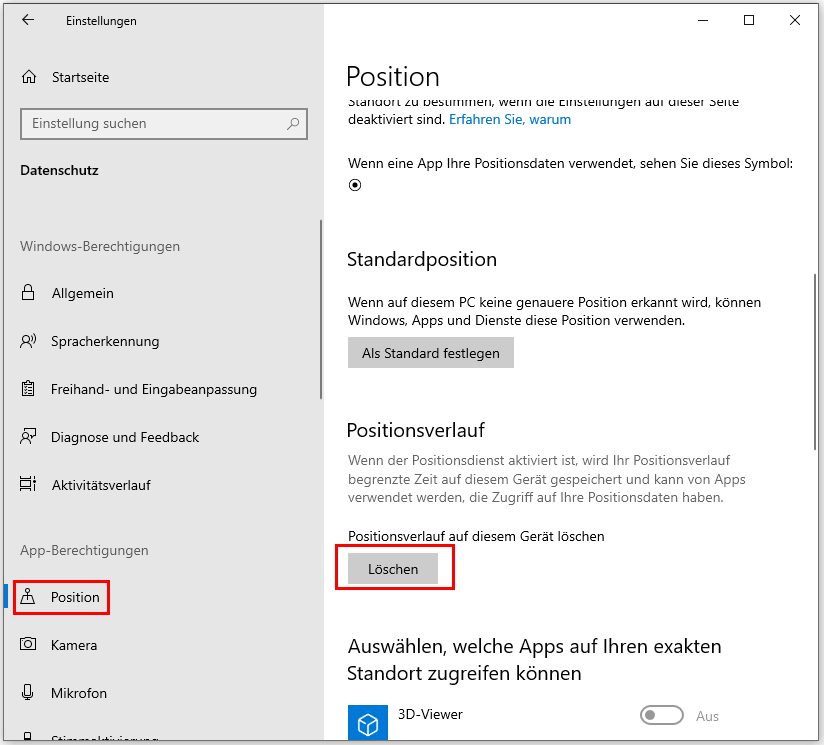Viewport: 824px width, 745px height.
Task: Click the sidebar vertical scrollbar
Action: 320,310
